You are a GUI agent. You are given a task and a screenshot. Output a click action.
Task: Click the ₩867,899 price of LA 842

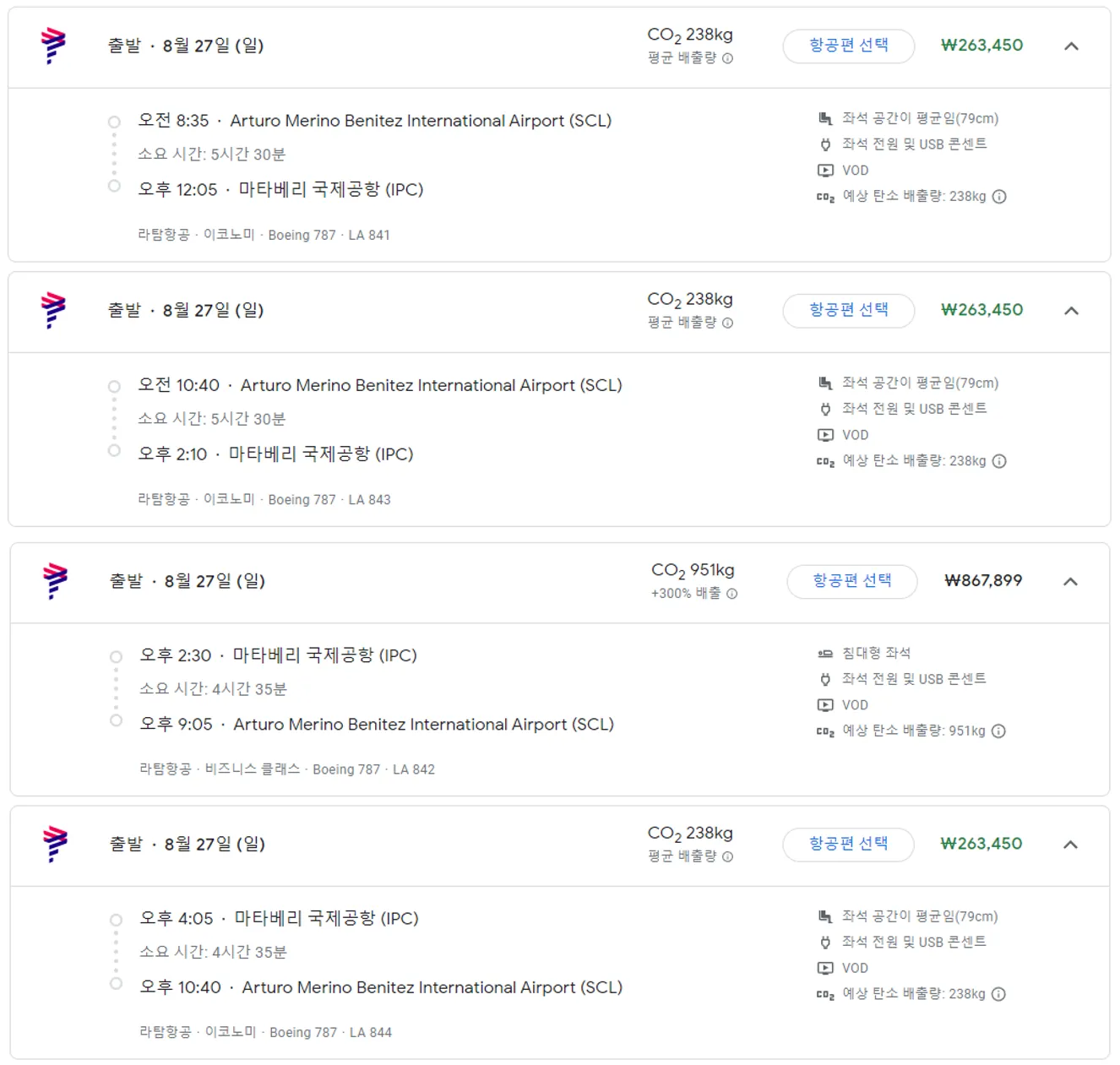pyautogui.click(x=983, y=581)
